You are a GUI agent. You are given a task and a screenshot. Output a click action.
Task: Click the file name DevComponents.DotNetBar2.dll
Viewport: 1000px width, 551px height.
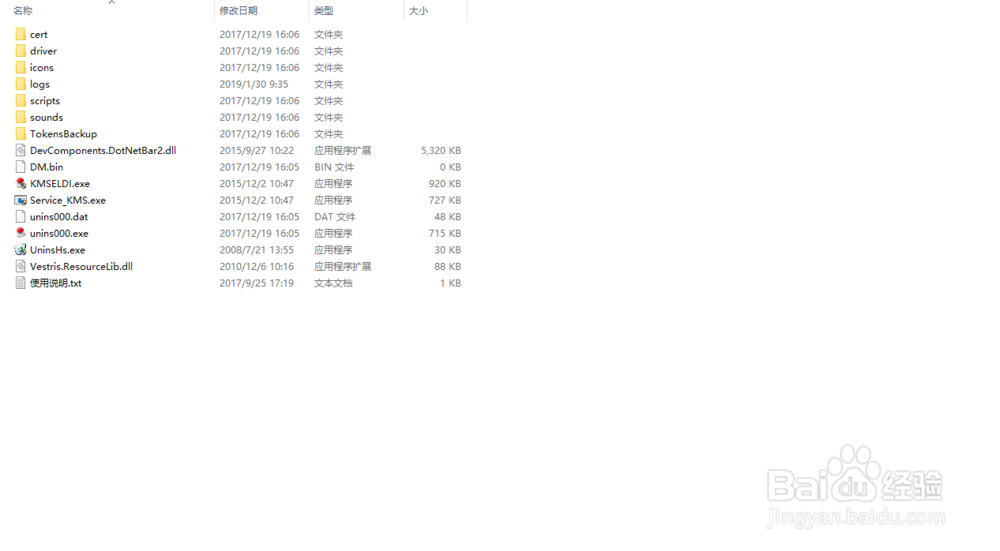[103, 151]
